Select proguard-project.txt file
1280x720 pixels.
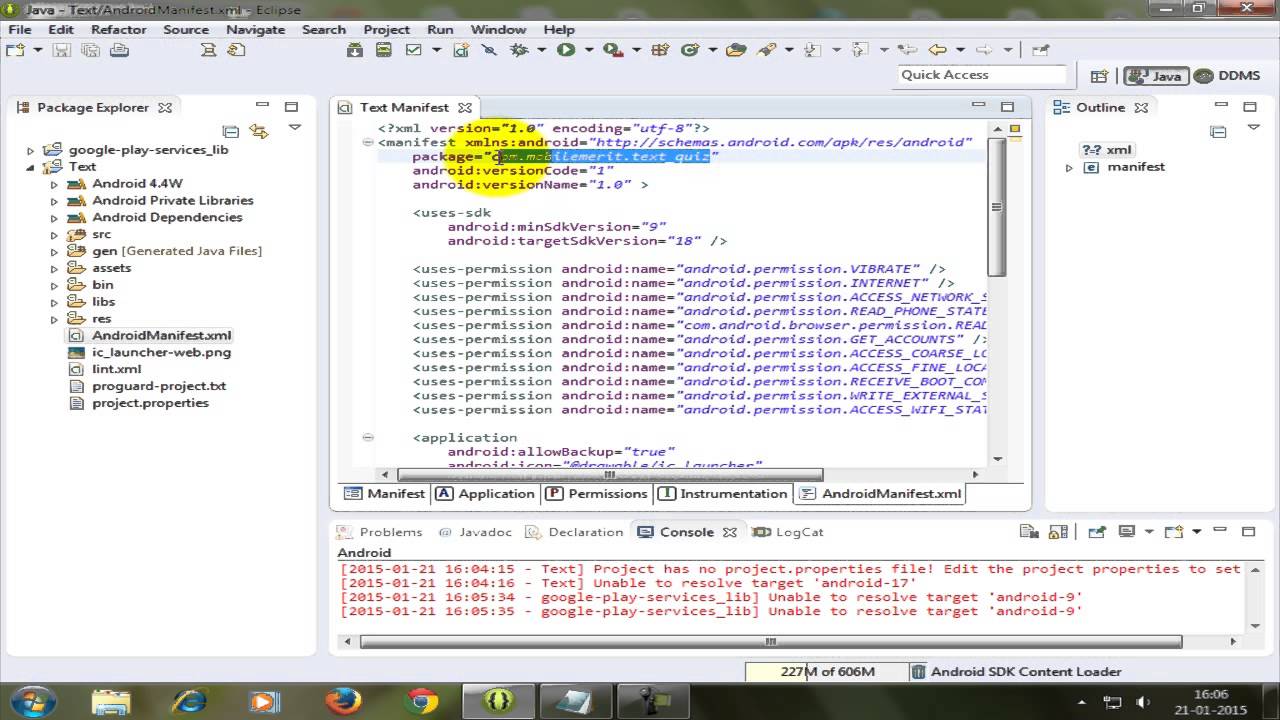[149, 386]
